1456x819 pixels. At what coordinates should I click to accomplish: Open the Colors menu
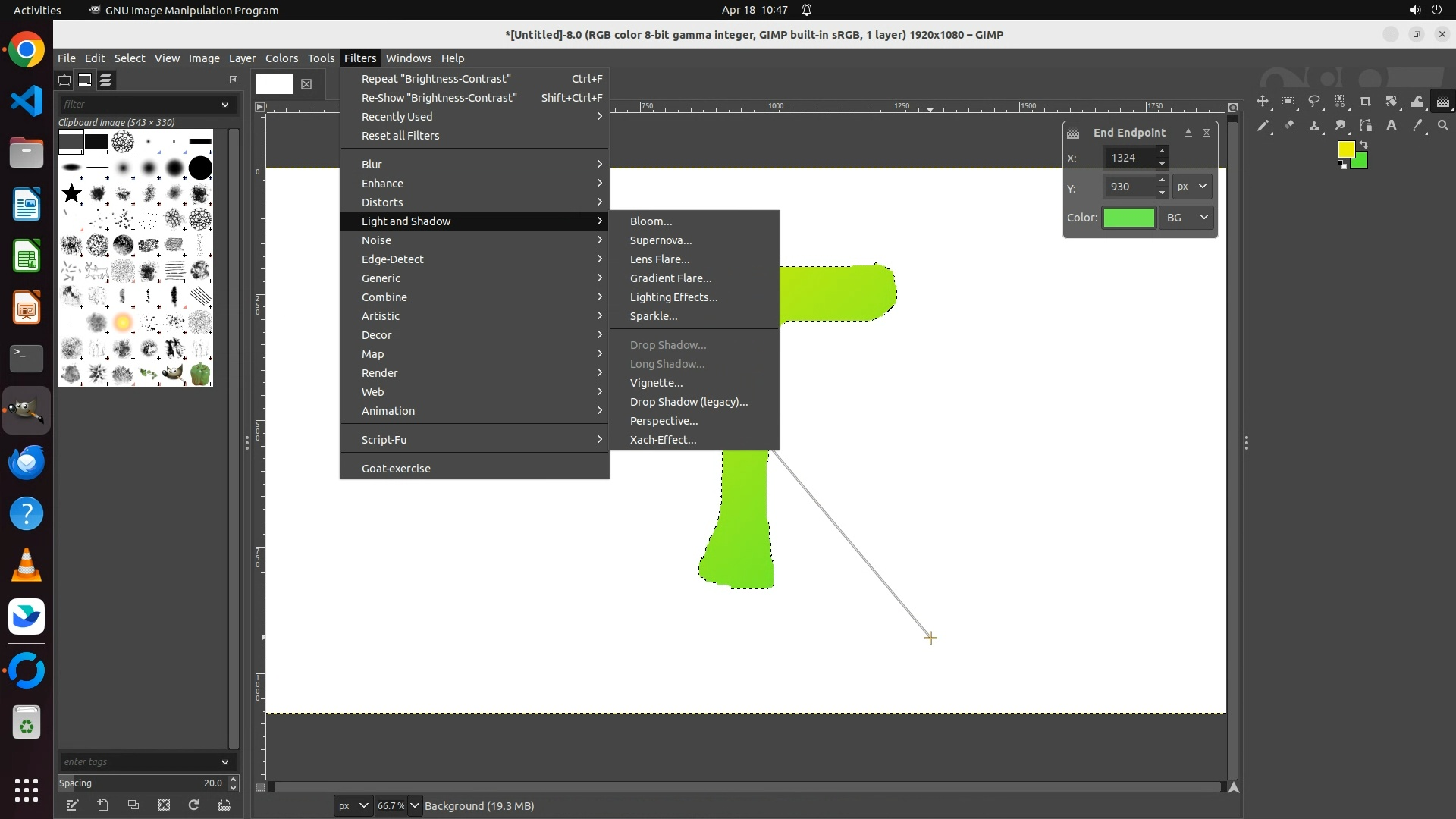281,58
